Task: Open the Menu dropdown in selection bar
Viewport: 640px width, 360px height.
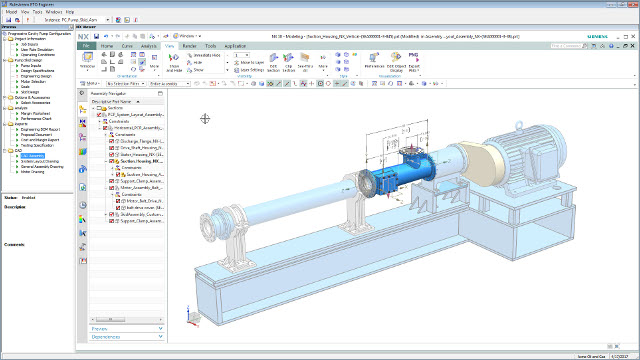Action: [90, 84]
